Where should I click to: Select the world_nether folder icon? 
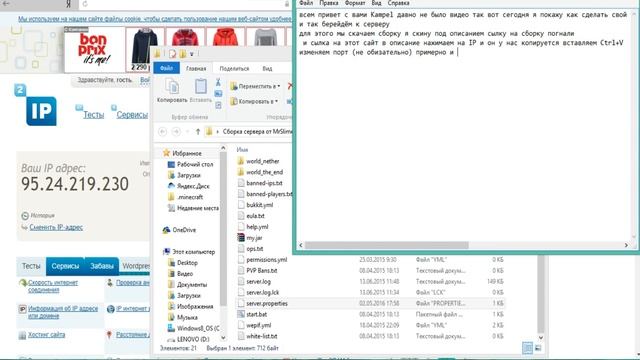pyautogui.click(x=241, y=161)
